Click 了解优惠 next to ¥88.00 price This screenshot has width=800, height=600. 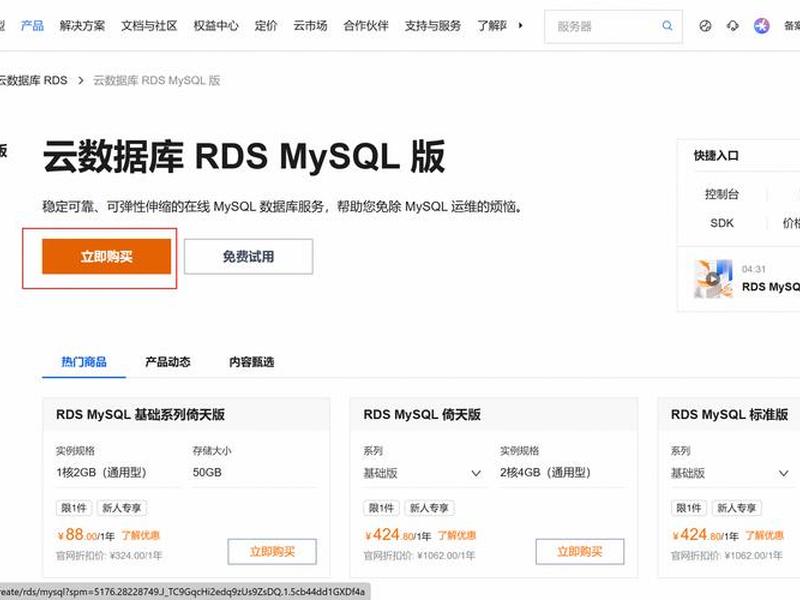pyautogui.click(x=140, y=535)
